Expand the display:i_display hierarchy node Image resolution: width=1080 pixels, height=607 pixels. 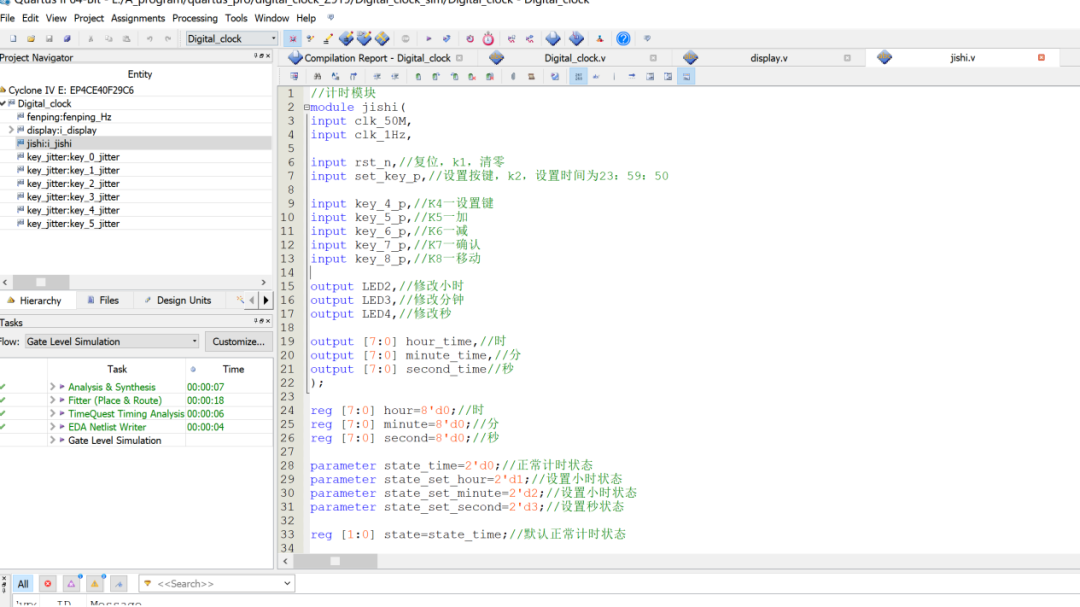[x=11, y=130]
